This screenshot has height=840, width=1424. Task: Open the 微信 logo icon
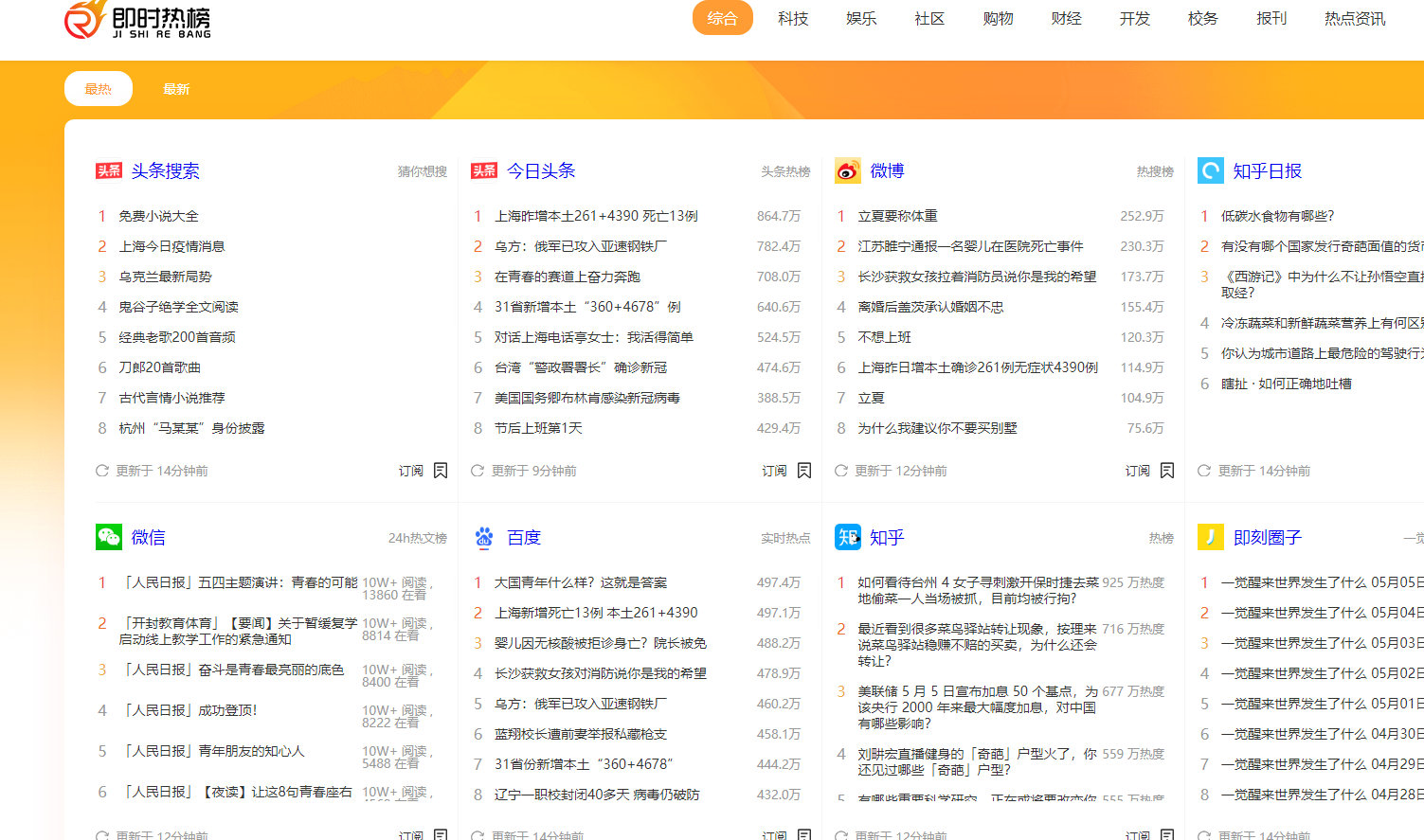point(109,537)
